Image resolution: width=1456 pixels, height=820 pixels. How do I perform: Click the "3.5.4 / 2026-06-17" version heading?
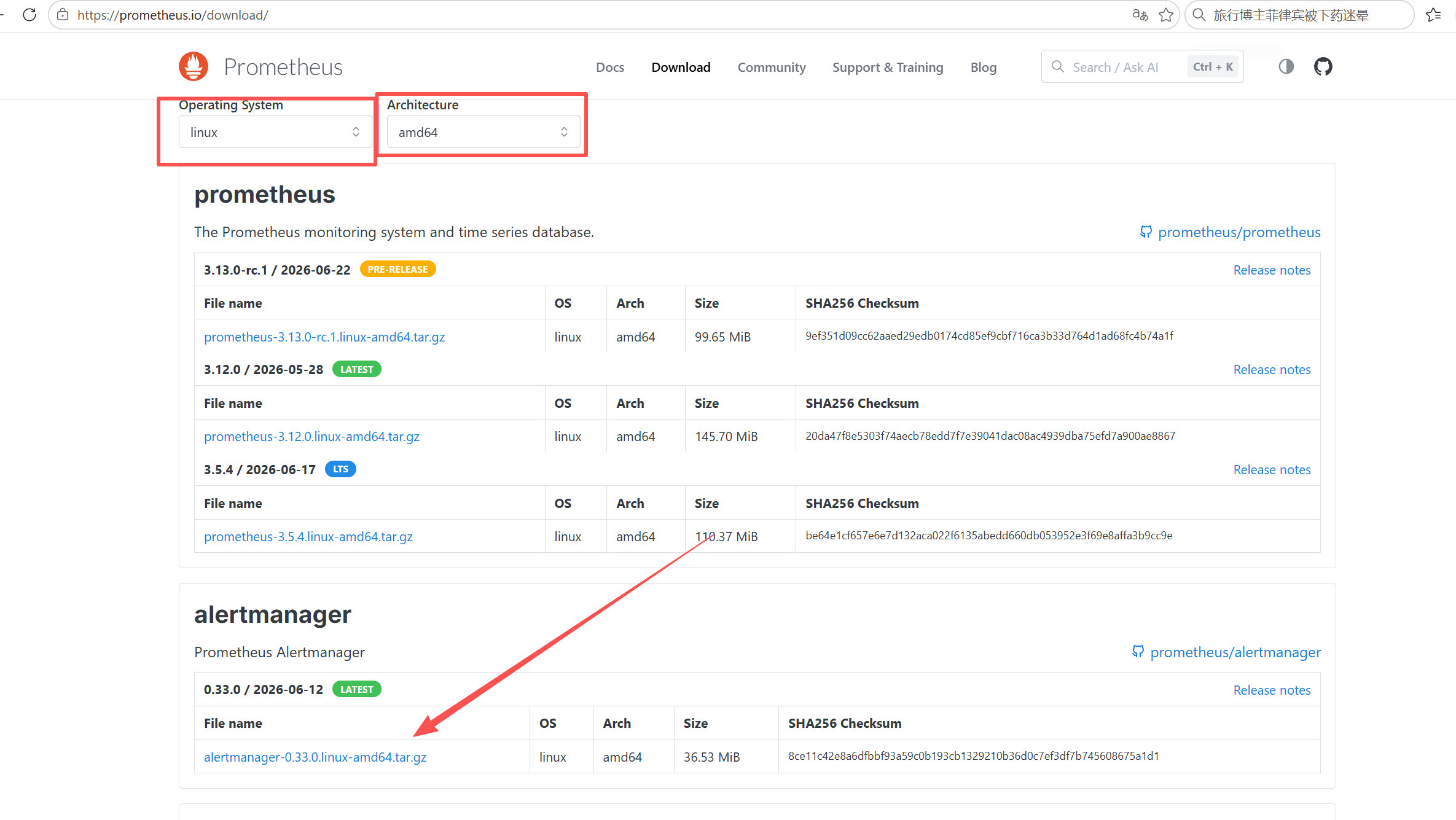[260, 470]
